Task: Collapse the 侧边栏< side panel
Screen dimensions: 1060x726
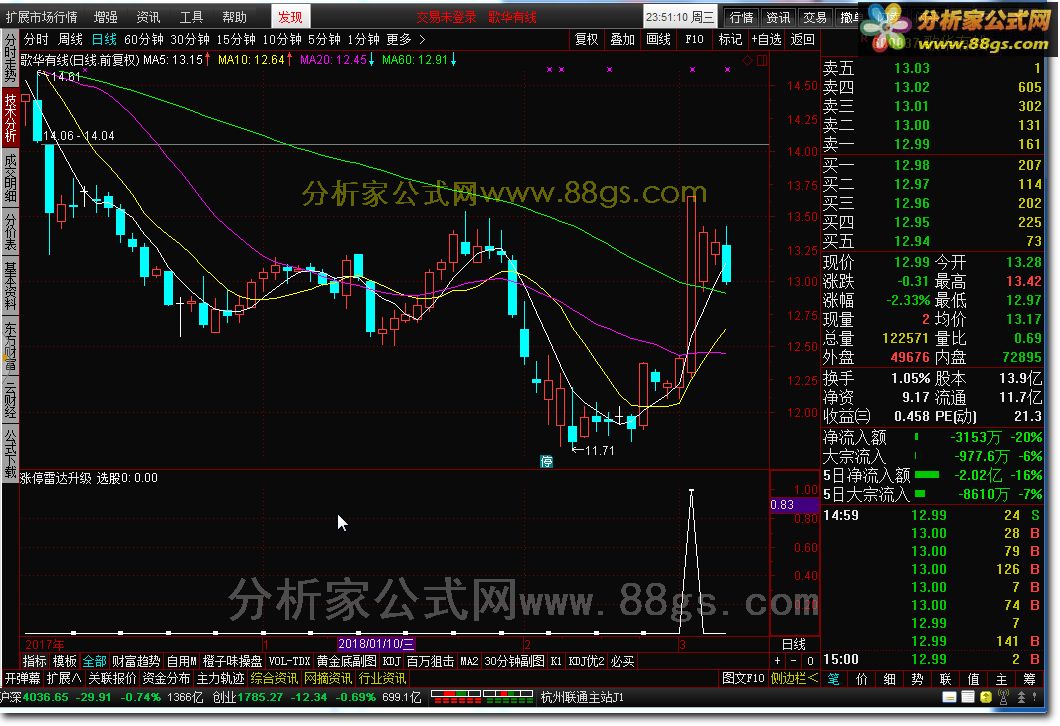Action: 794,678
